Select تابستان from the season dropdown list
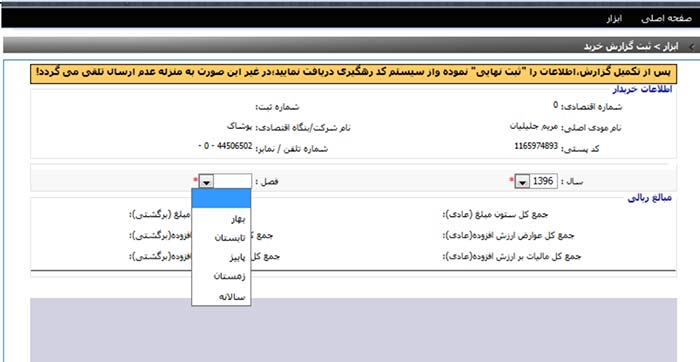700x362 pixels. [x=221, y=238]
